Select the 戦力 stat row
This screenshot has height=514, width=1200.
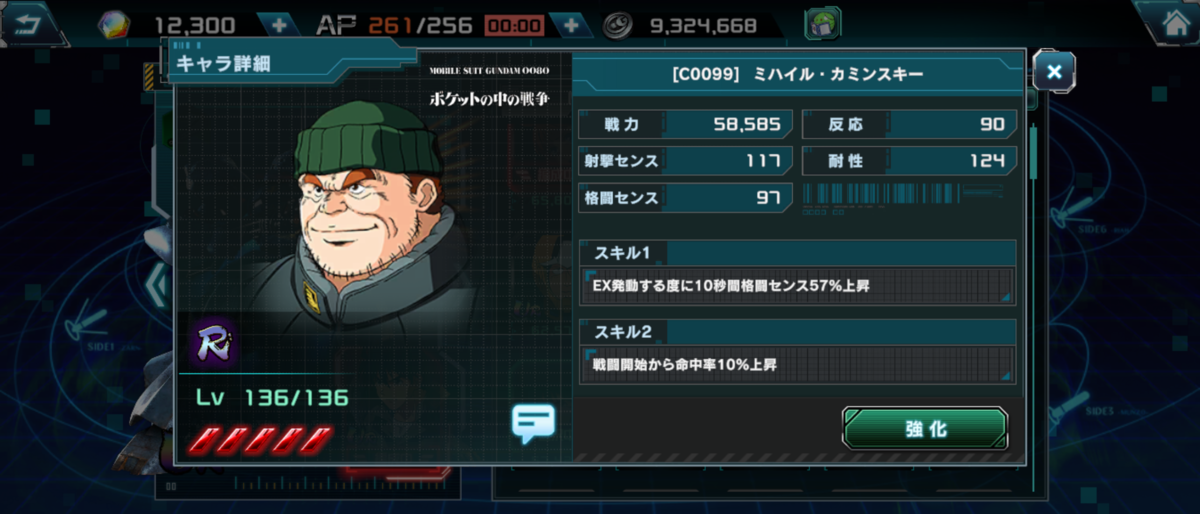[686, 124]
